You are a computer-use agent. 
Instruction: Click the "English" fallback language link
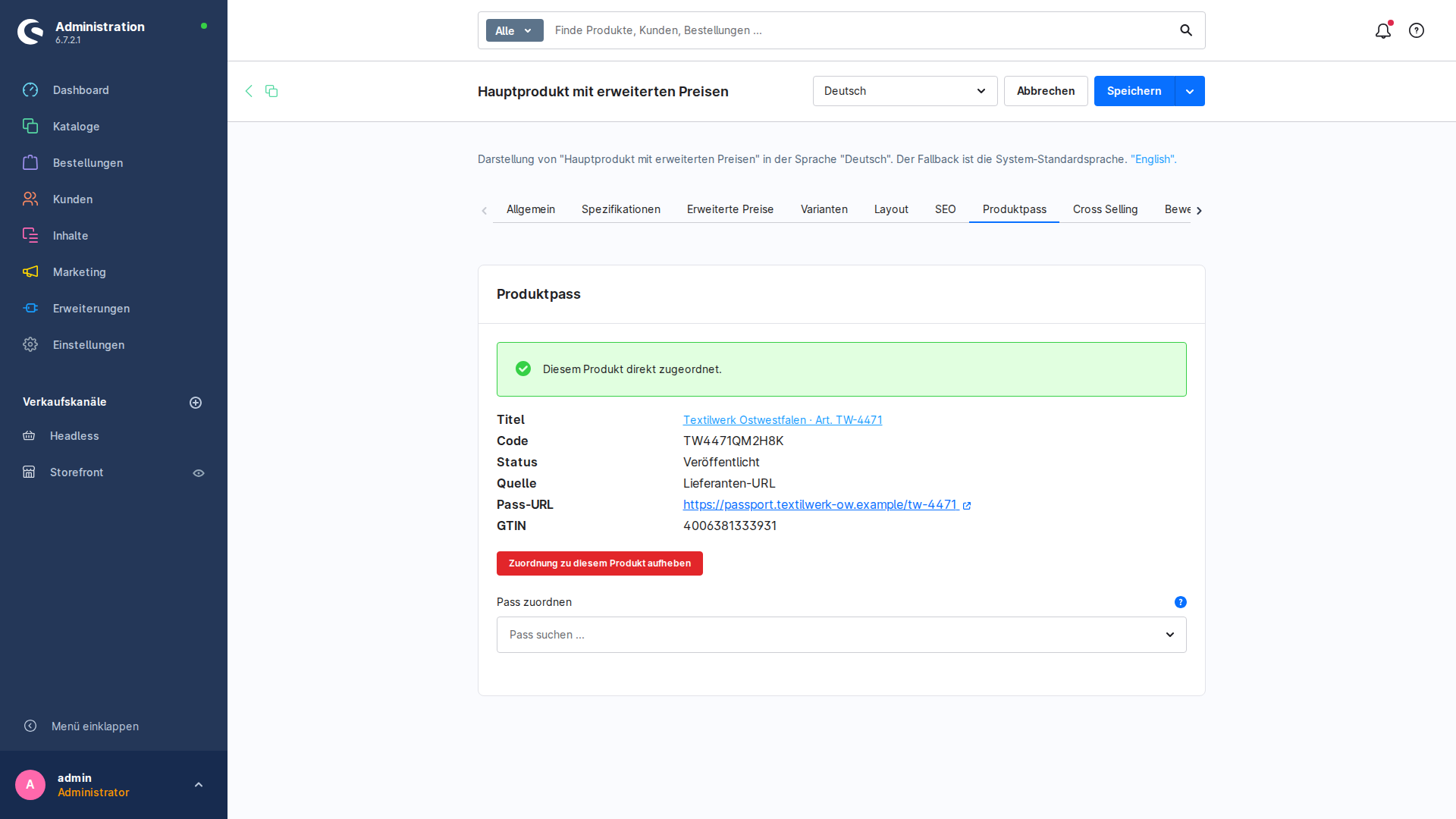(x=1152, y=159)
